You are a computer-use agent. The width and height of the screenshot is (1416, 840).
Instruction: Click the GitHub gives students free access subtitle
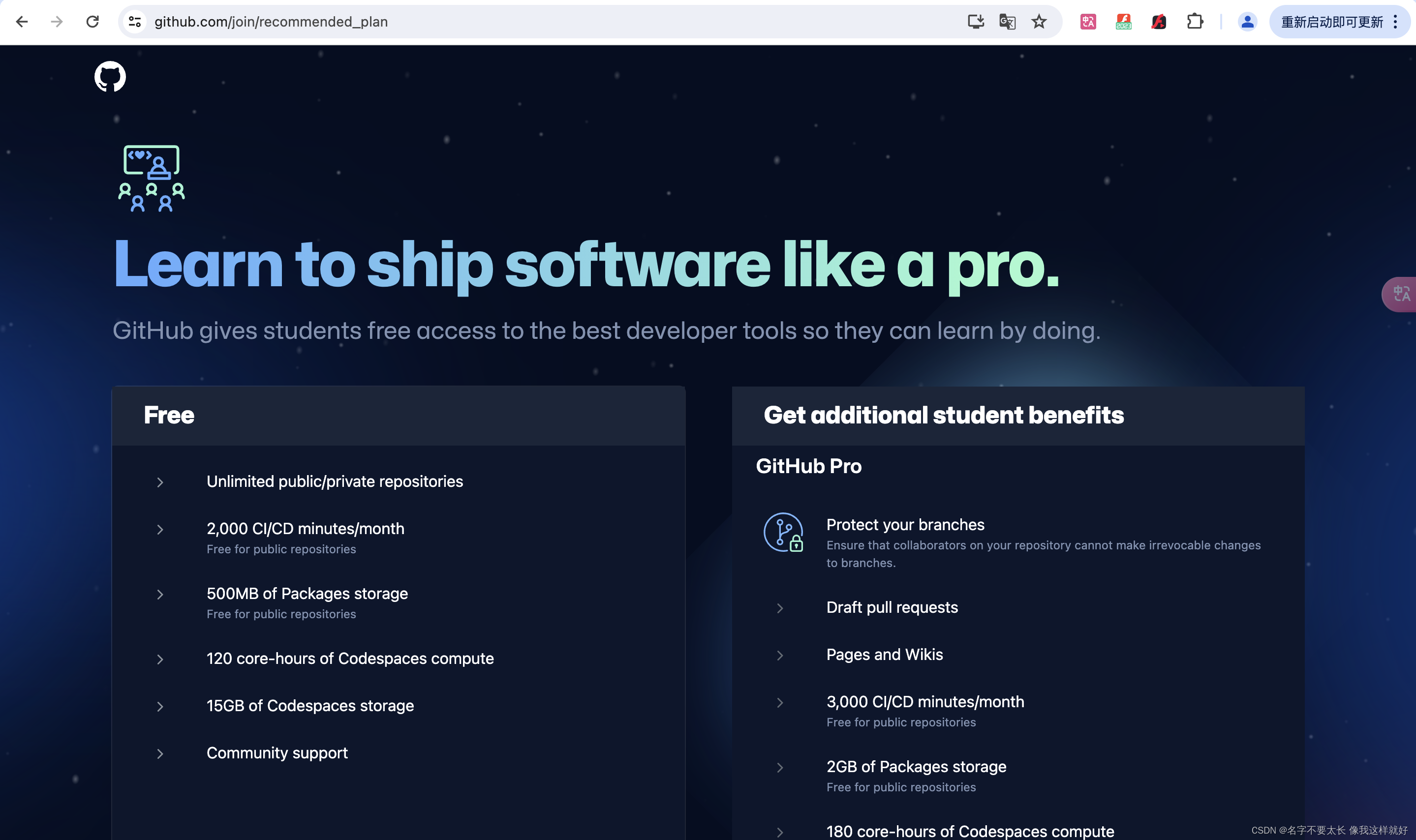click(x=606, y=330)
